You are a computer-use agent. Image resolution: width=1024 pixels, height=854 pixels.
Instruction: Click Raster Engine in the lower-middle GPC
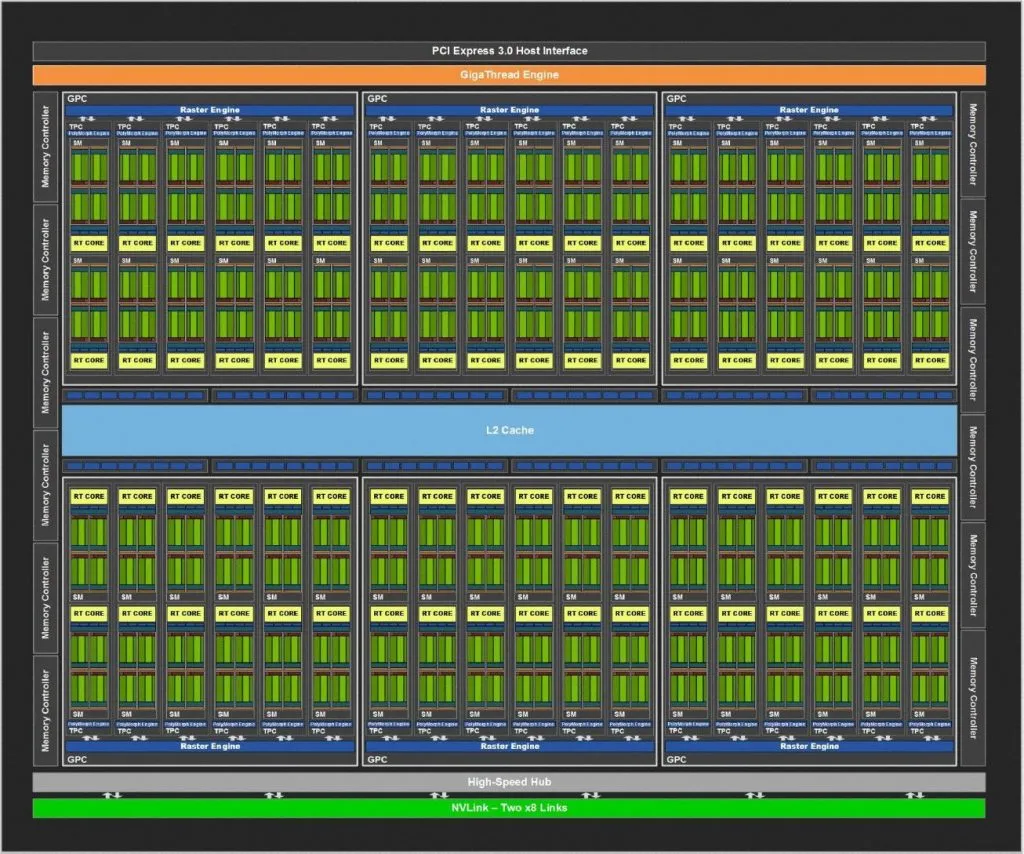coord(509,746)
